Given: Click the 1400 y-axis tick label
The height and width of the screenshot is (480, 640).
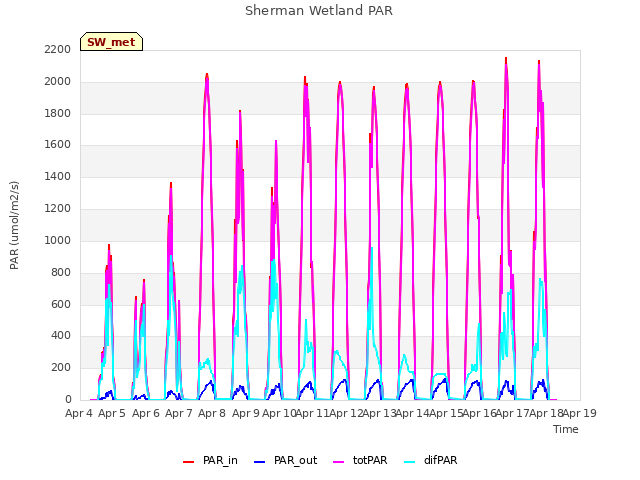Looking at the screenshot, I should coord(58,176).
